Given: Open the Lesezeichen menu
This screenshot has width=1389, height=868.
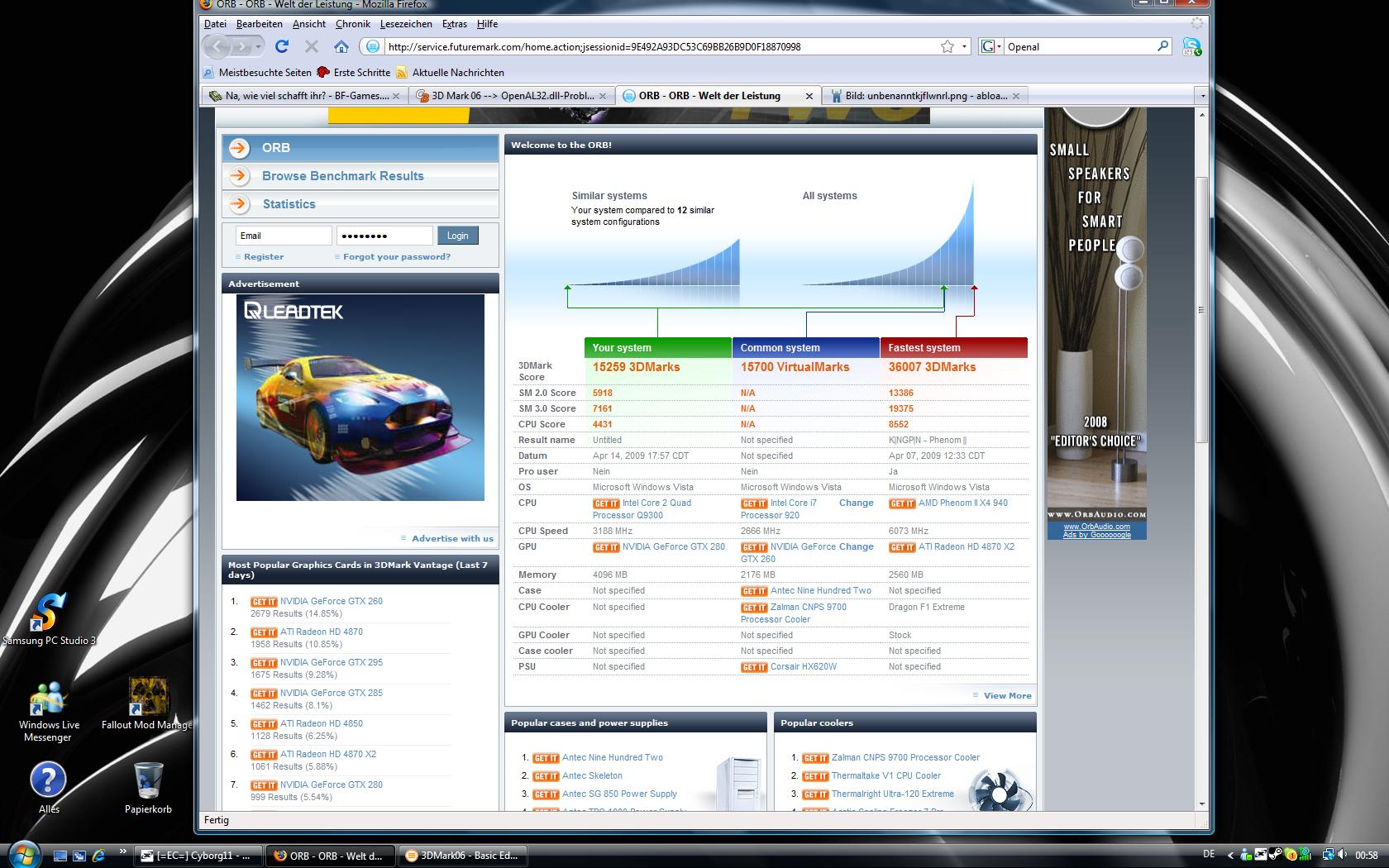Looking at the screenshot, I should (406, 24).
